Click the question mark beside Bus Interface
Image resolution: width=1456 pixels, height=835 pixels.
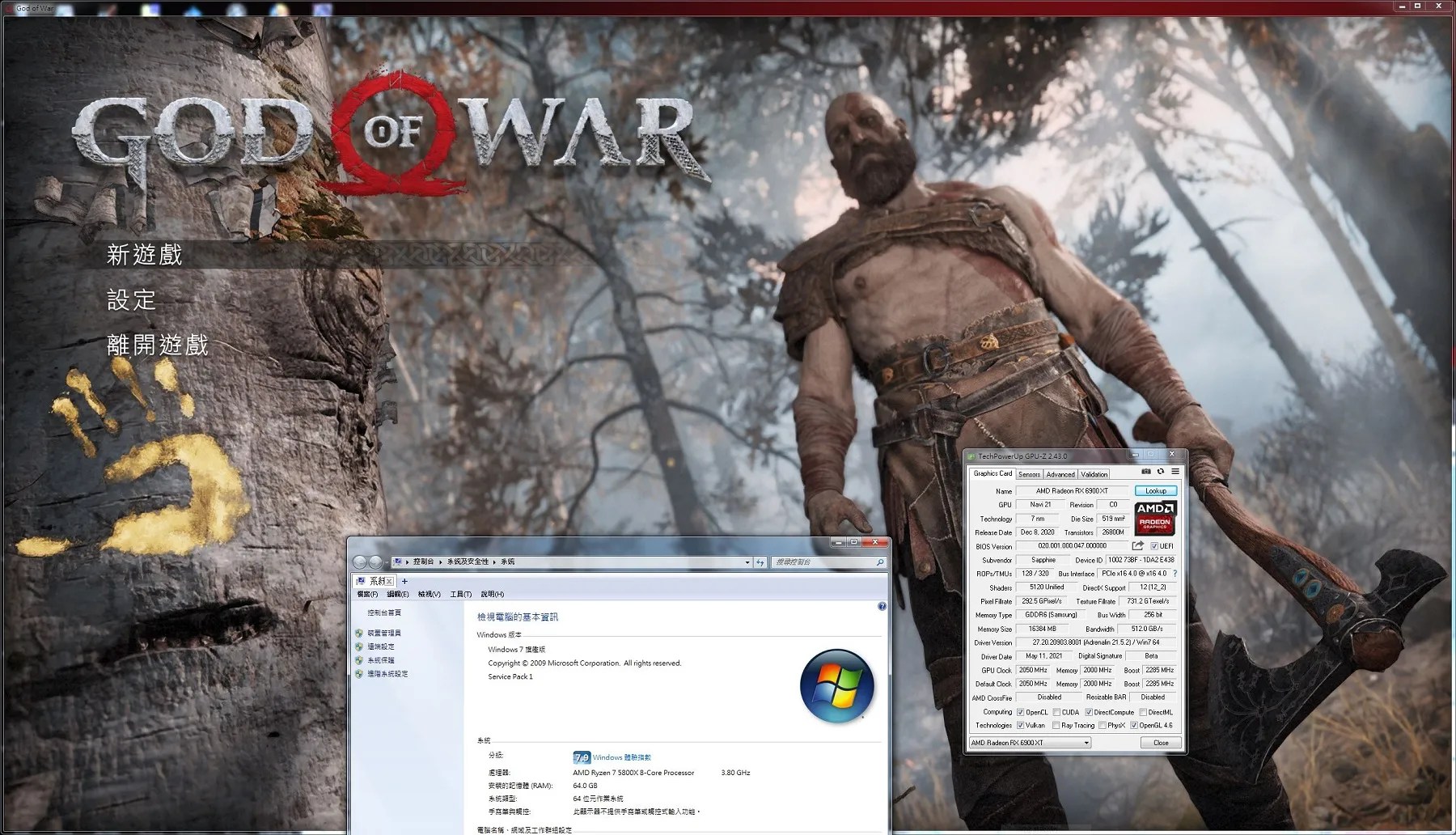pyautogui.click(x=1176, y=573)
